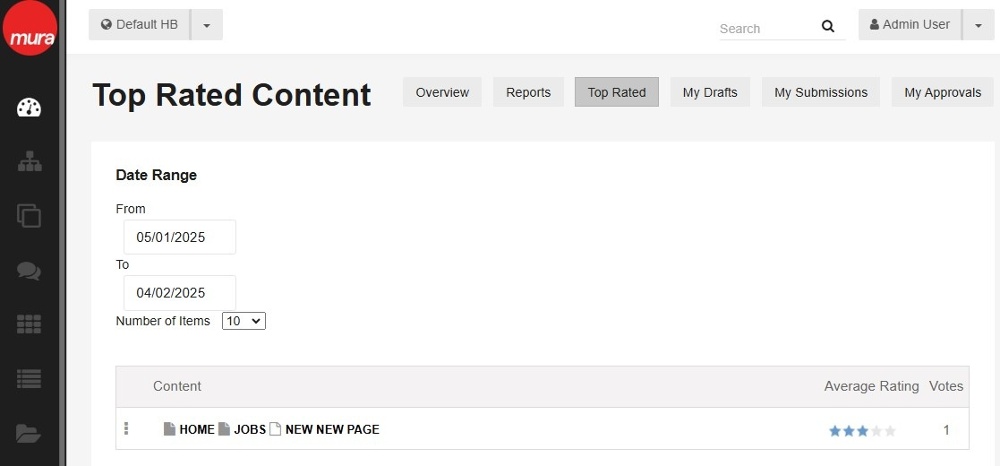
Task: Open the stacked pages components icon
Action: 29,215
